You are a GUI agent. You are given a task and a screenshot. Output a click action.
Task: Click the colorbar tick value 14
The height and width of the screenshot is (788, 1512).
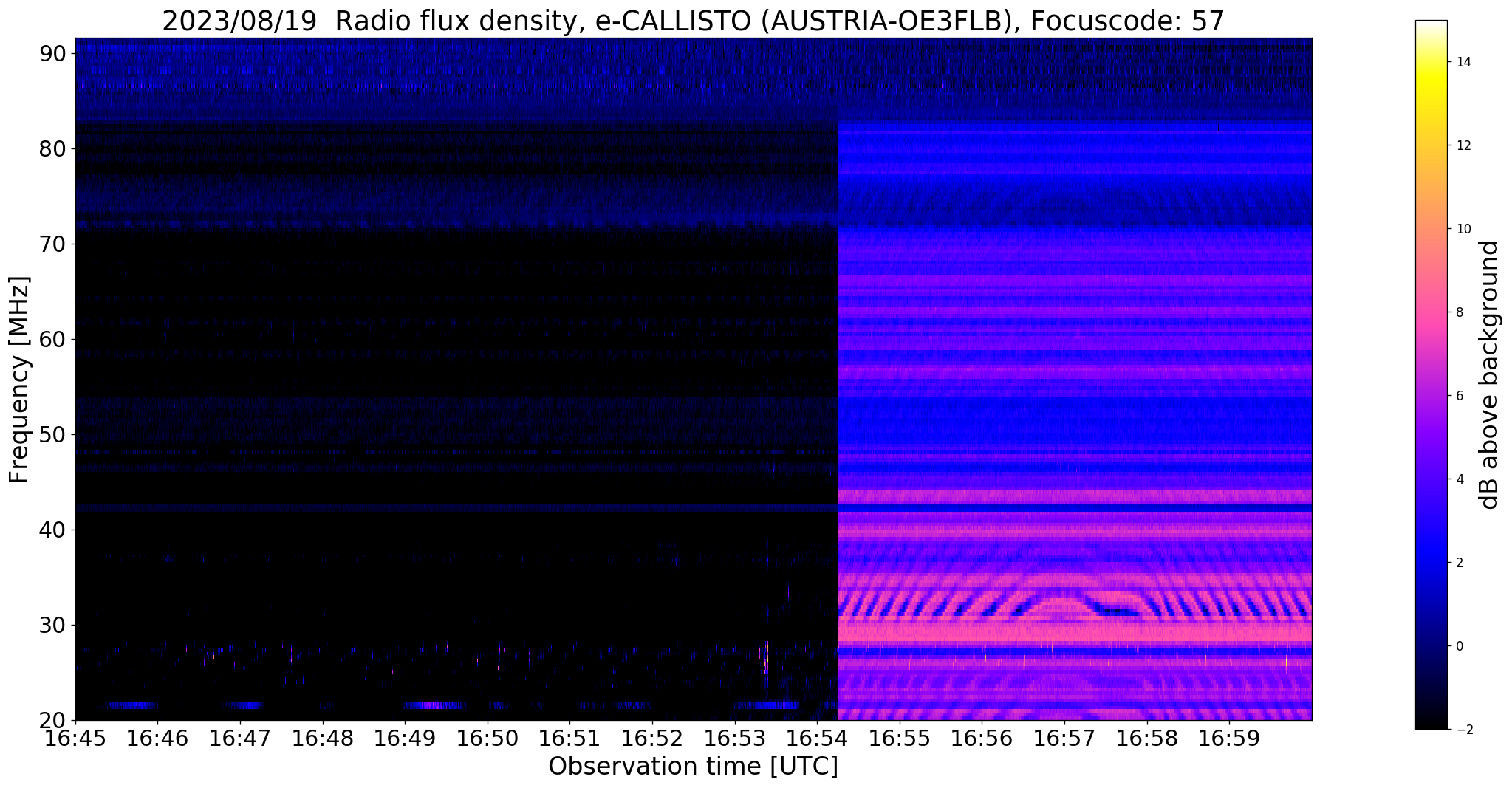click(1463, 63)
